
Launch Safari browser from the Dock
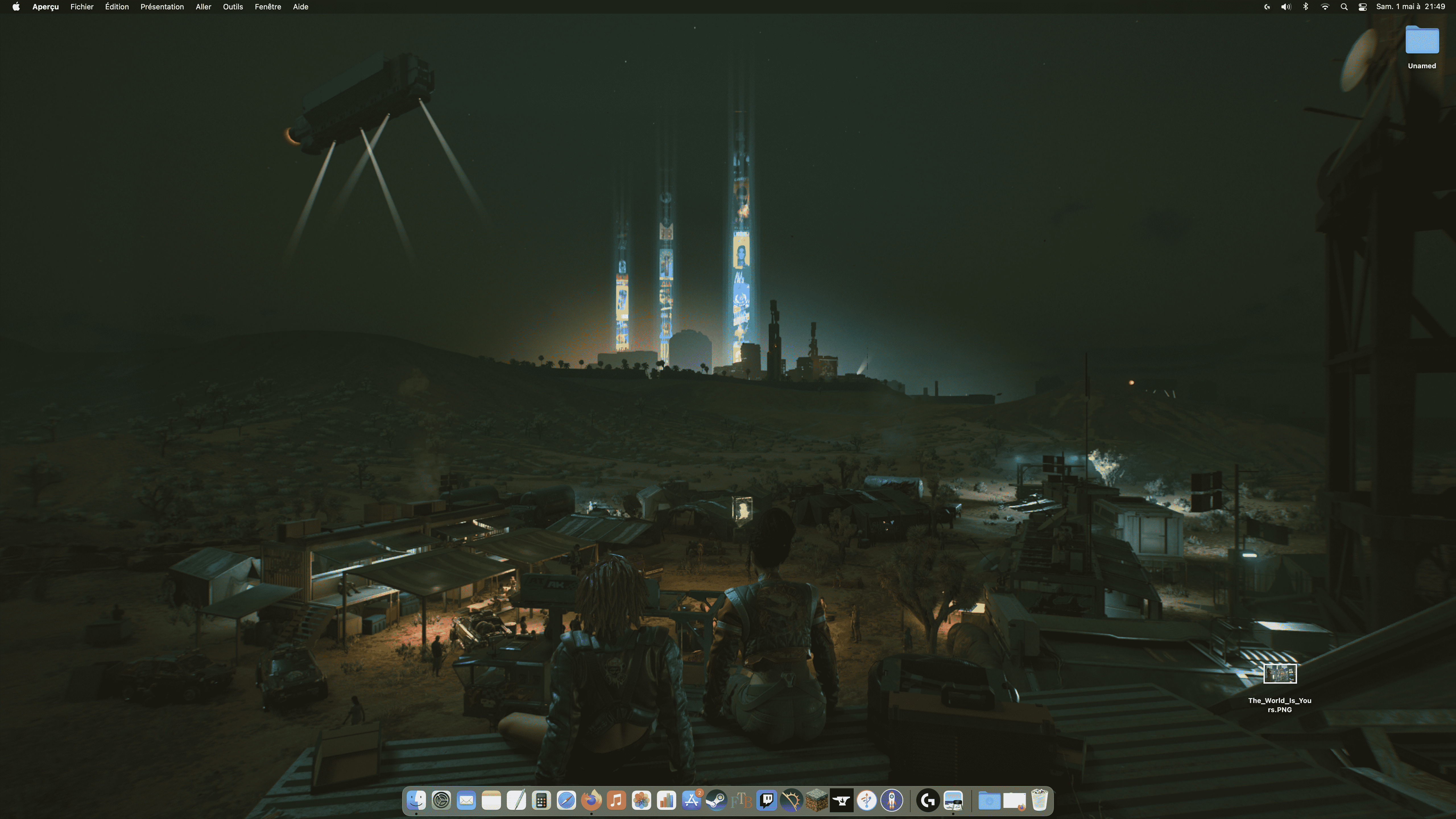(566, 800)
